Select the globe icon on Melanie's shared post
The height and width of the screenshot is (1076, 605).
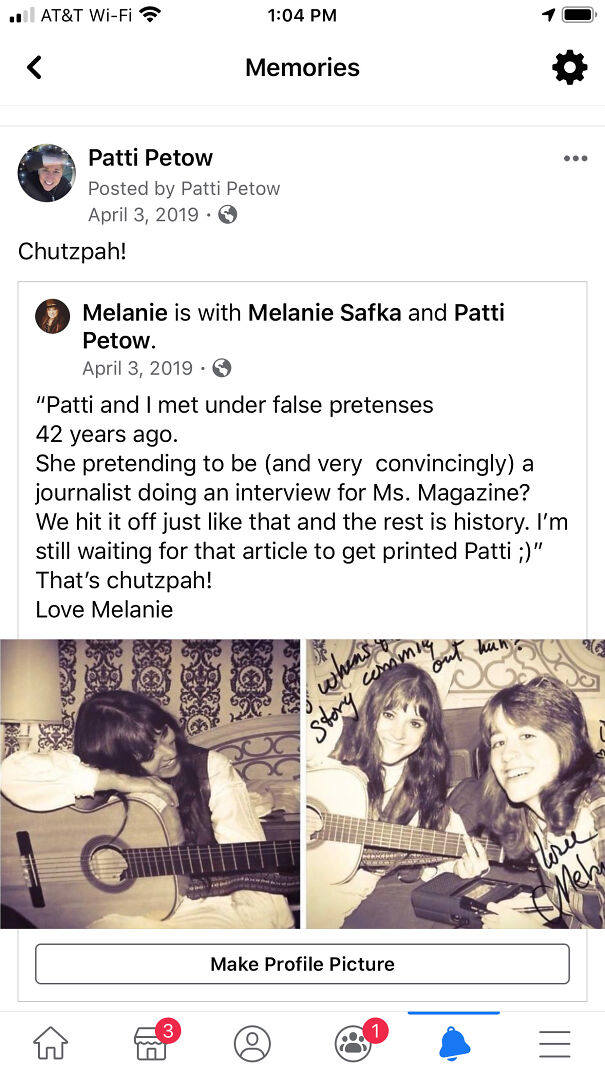(221, 368)
